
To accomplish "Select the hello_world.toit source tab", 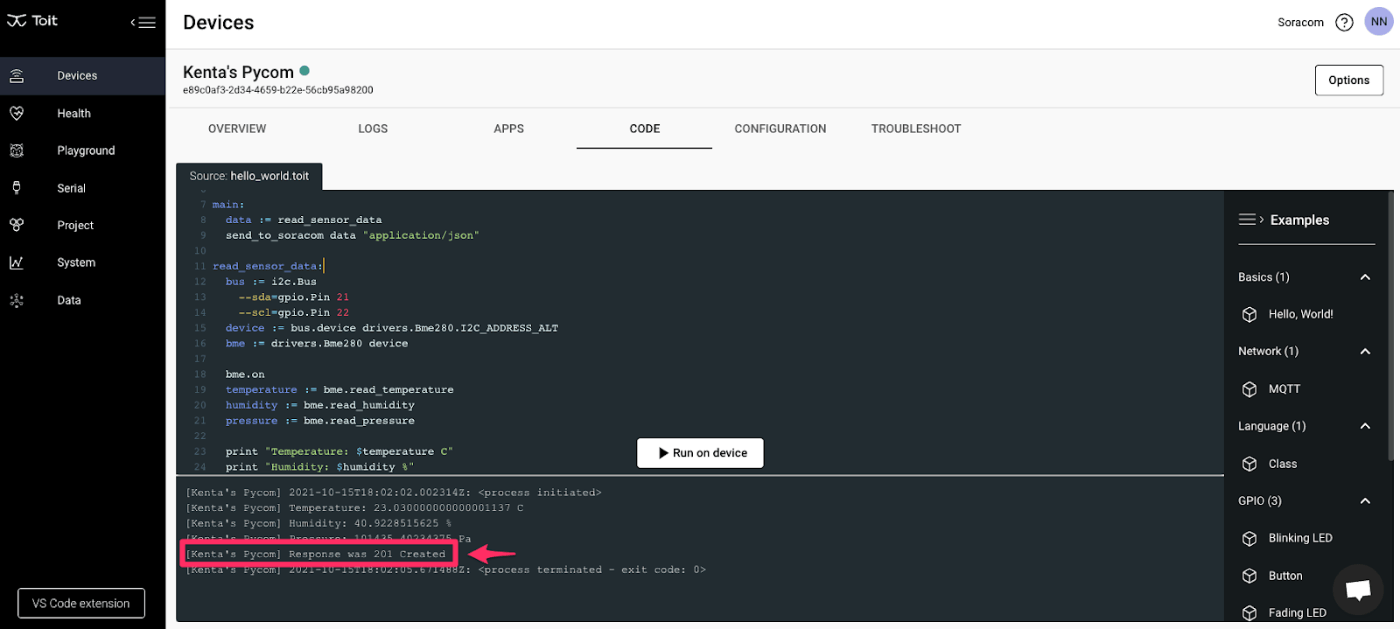I will pyautogui.click(x=249, y=176).
